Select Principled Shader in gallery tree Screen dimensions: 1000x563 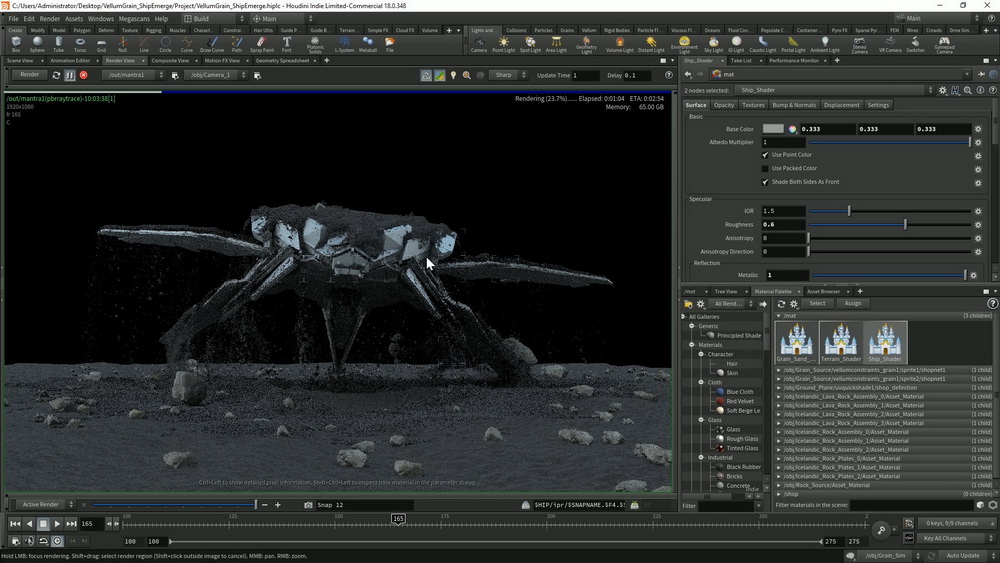(x=739, y=335)
